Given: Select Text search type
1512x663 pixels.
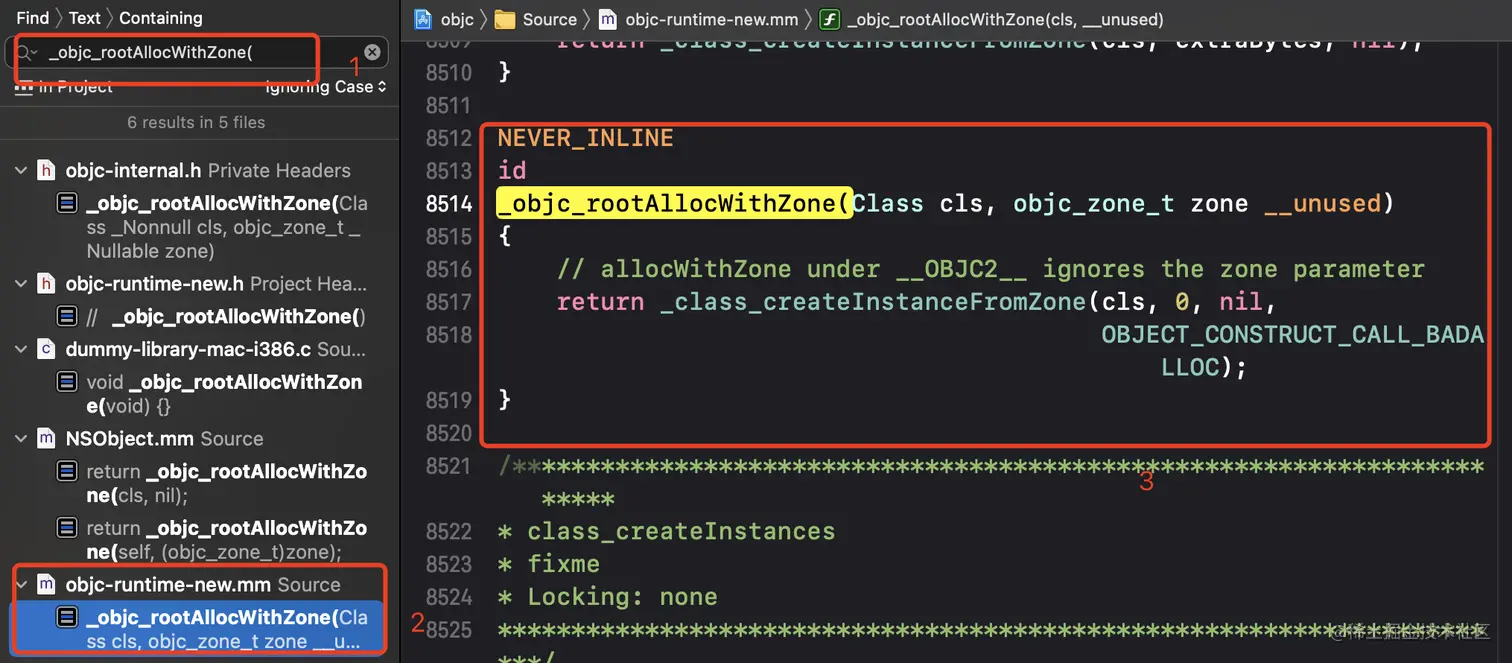Looking at the screenshot, I should coord(85,18).
